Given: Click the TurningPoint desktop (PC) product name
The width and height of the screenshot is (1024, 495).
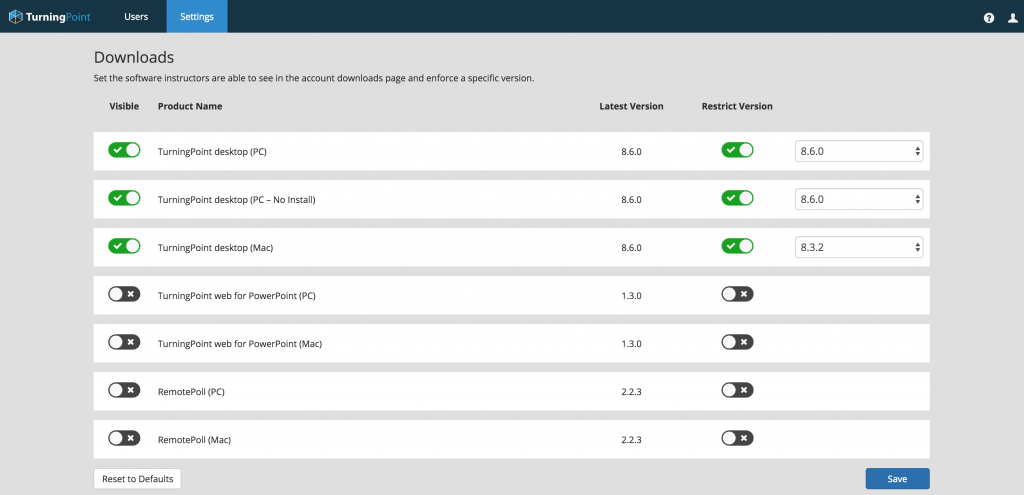Looking at the screenshot, I should [212, 152].
